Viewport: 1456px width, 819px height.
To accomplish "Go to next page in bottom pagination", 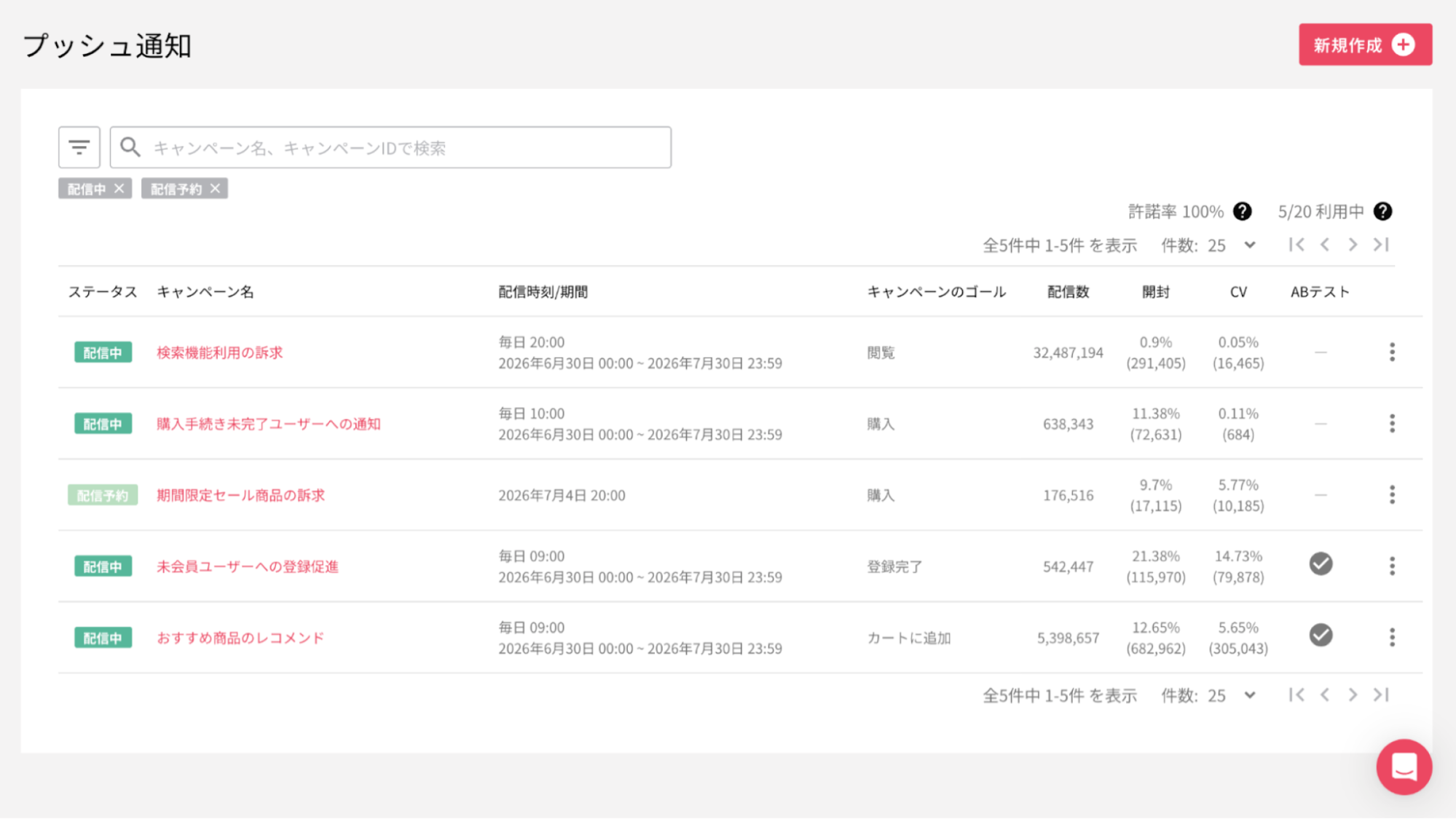I will pos(1353,695).
